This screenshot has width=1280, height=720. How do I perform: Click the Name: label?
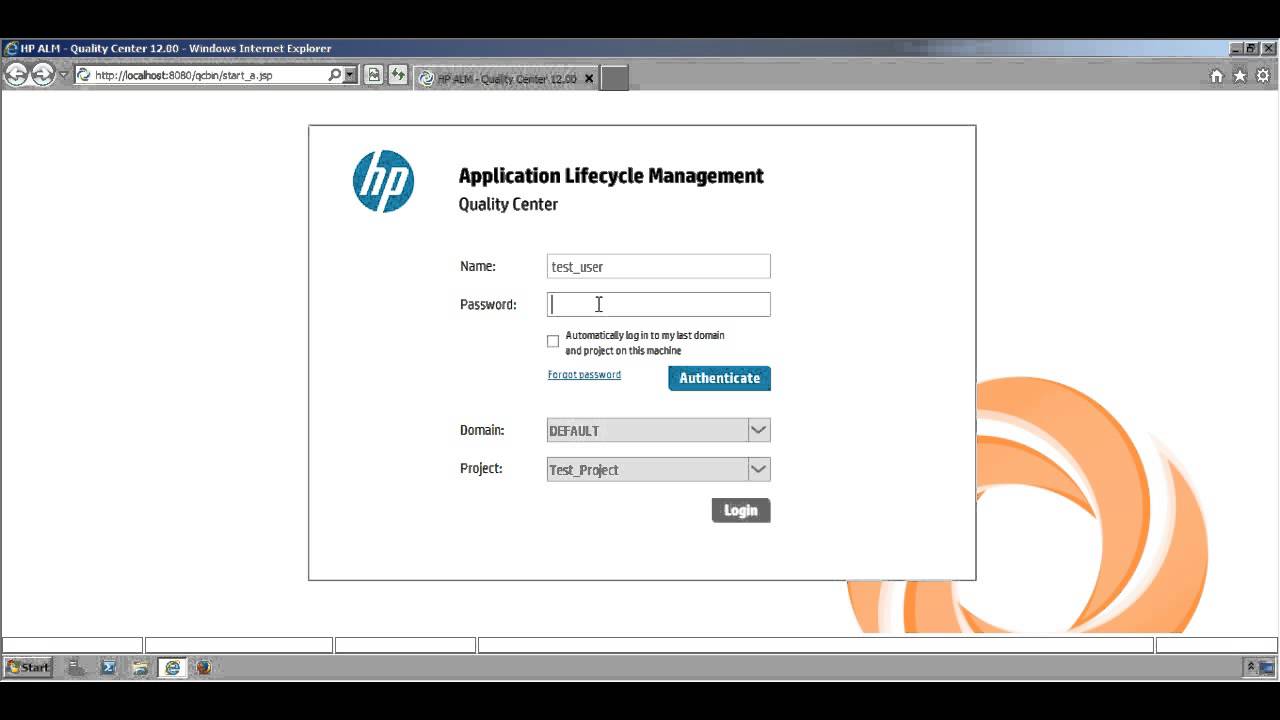(478, 266)
